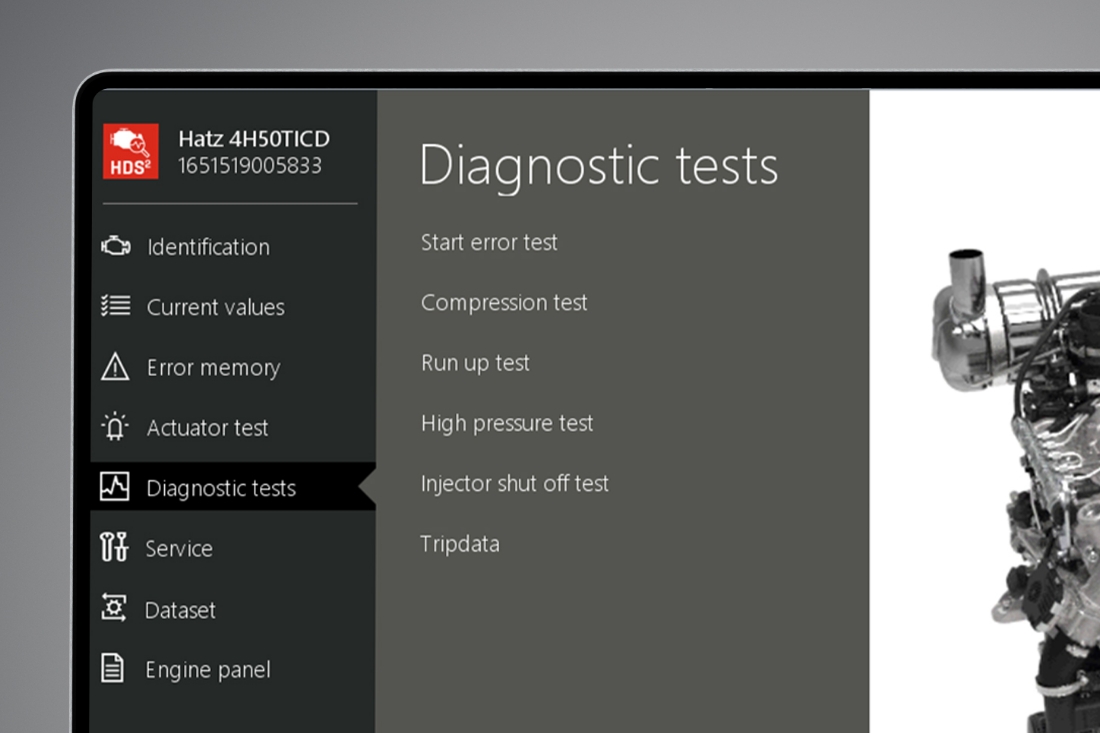Click the warning triangle for Error memory
This screenshot has width=1100, height=733.
[117, 367]
